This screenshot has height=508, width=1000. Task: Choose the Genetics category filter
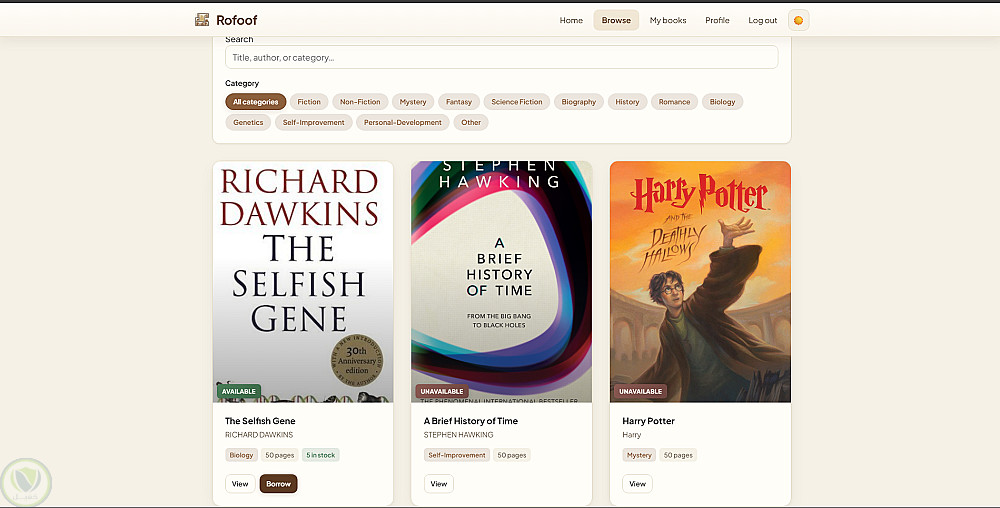coord(248,122)
